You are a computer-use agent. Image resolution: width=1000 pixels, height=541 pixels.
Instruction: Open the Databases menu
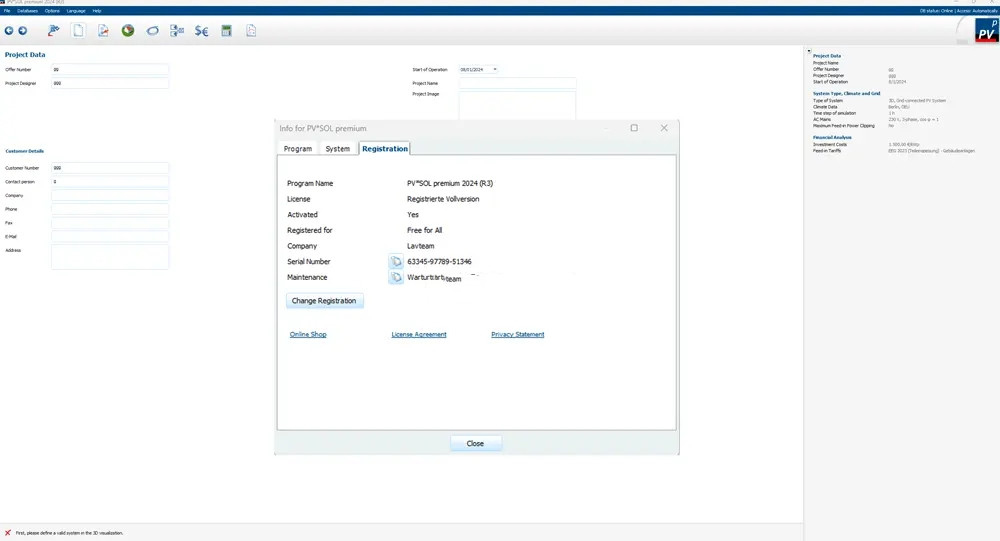click(27, 11)
